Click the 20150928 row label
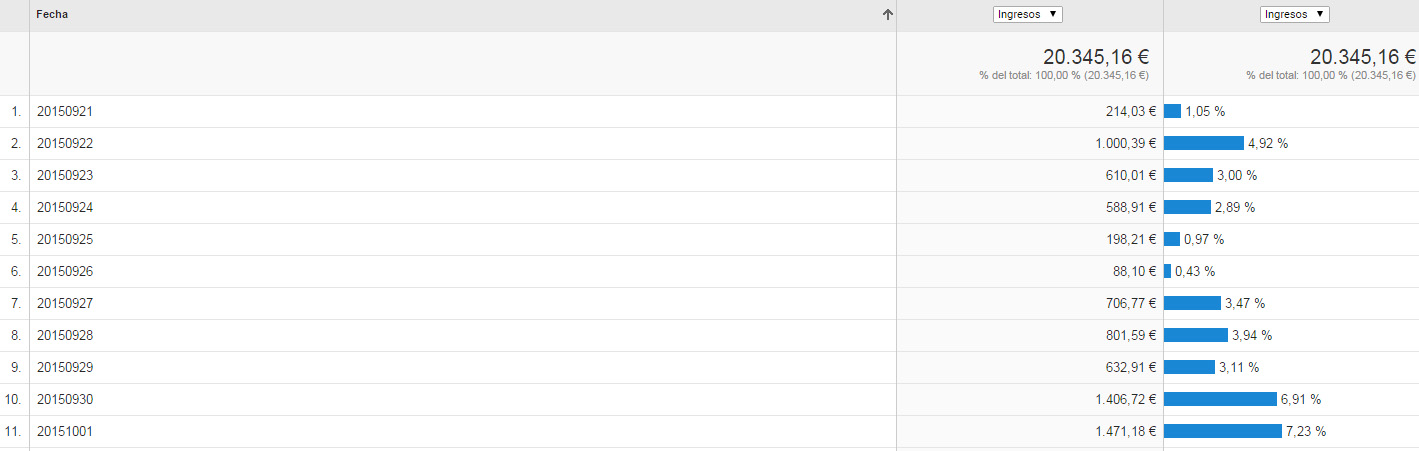This screenshot has width=1419, height=451. [x=65, y=336]
